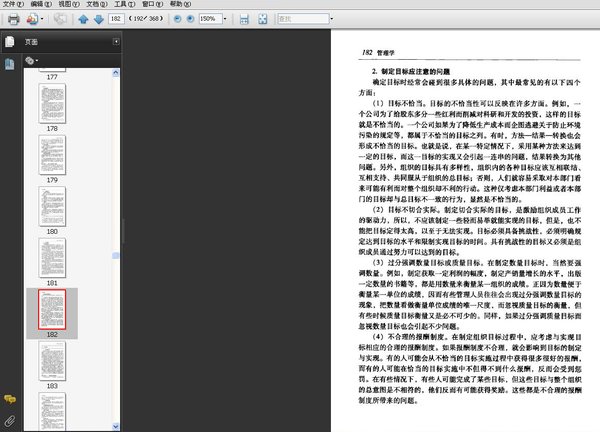
Task: Open the attachments paperclip panel
Action: [10, 420]
